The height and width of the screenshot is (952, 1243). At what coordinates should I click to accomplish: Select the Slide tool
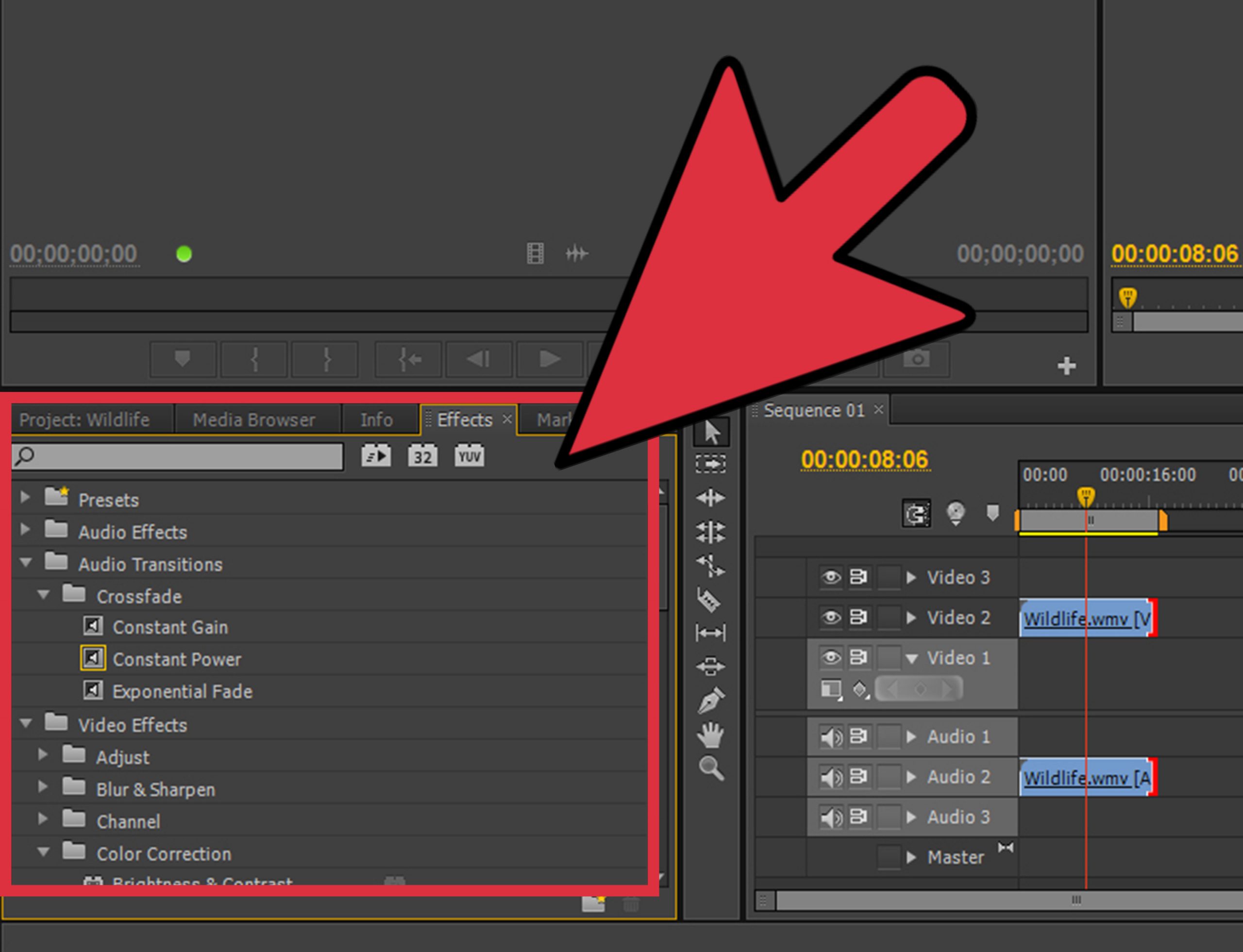coord(711,667)
